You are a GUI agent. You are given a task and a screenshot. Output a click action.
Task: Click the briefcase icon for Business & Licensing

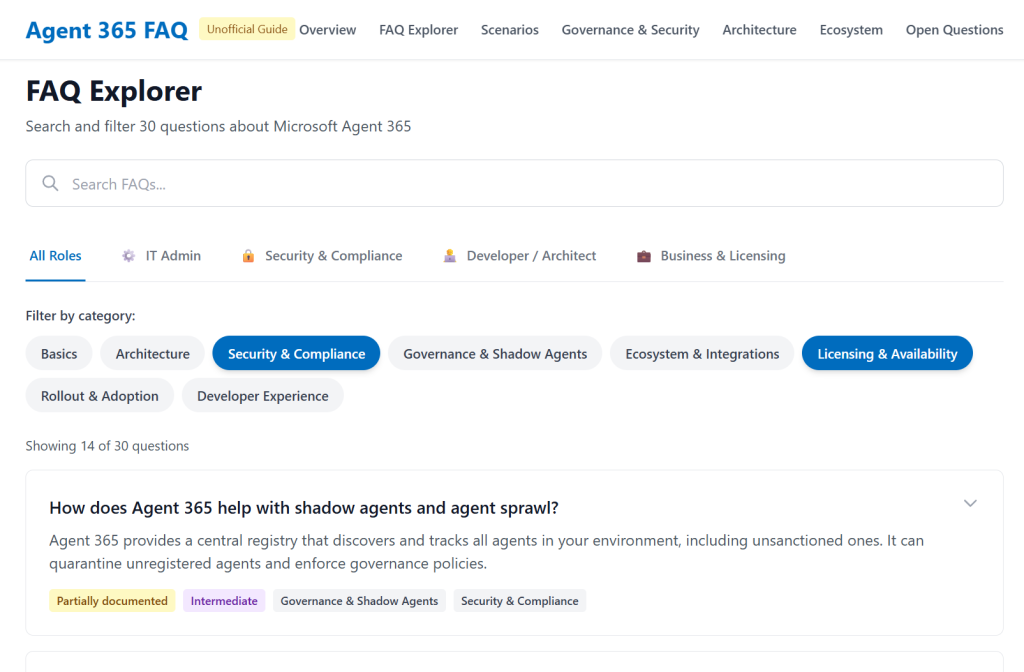[644, 256]
